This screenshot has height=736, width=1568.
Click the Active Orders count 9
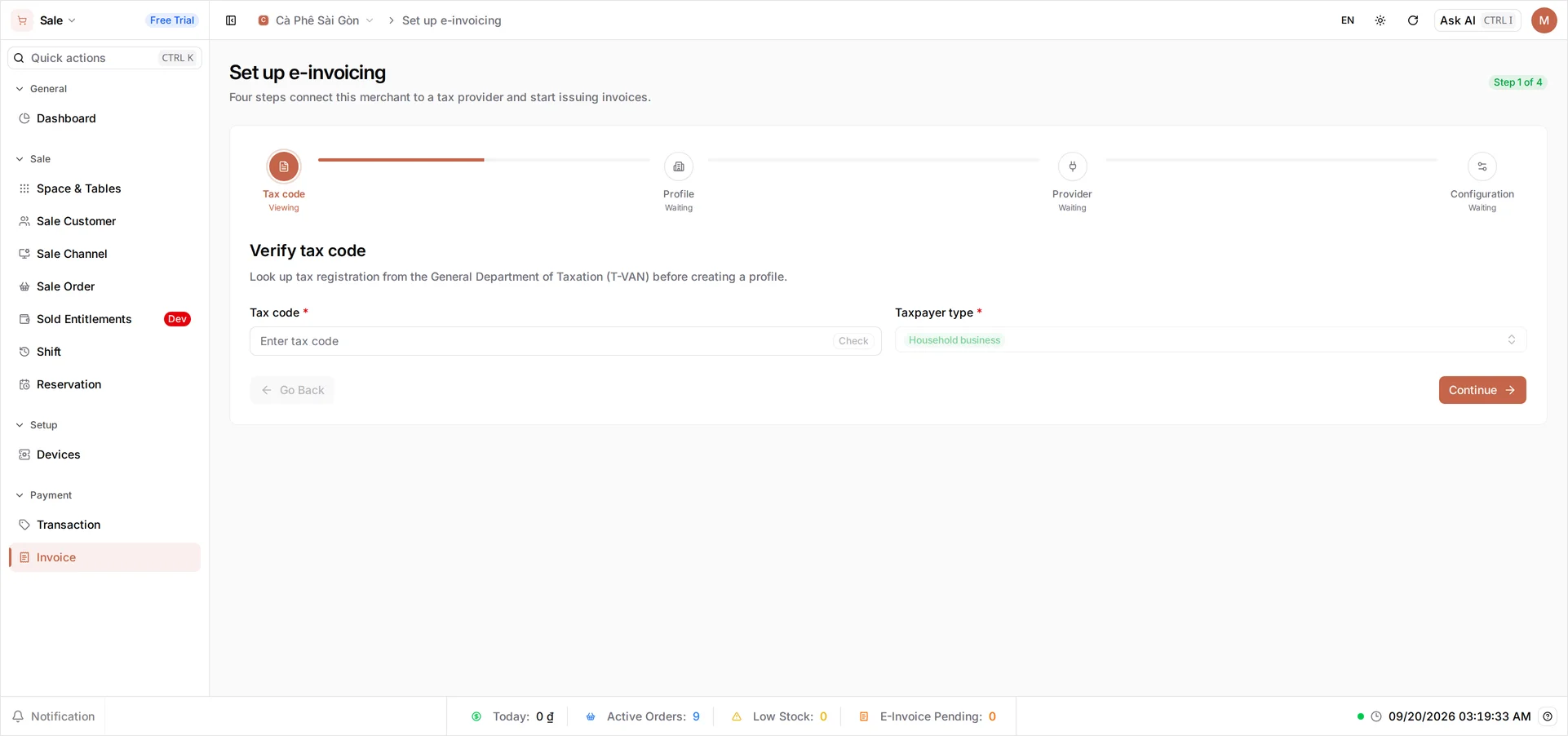pos(696,716)
